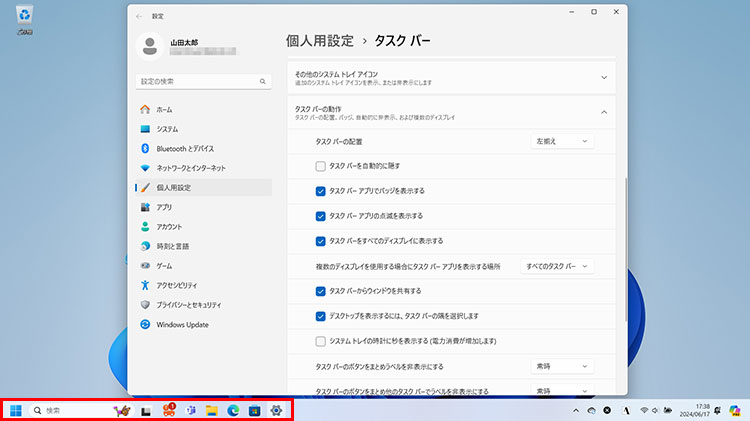Expand その他のシステム トレイ アイコン section
Image resolution: width=750 pixels, height=421 pixels.
pos(603,76)
